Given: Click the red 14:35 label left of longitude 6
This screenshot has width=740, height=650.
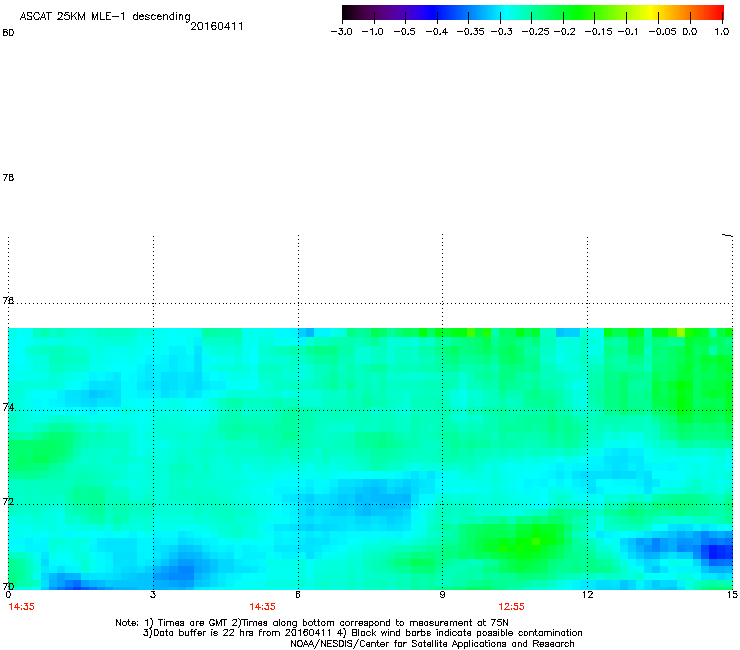Looking at the screenshot, I should (262, 607).
